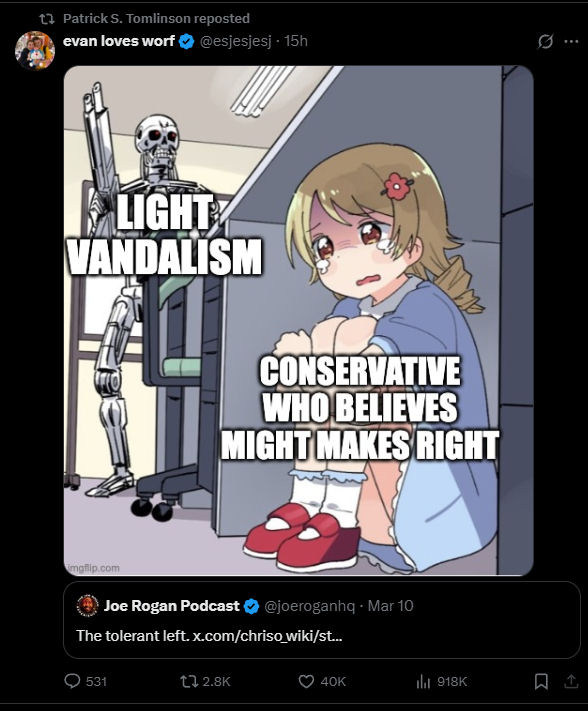This screenshot has height=711, width=588.
Task: Open the three-dot more options menu
Action: 571,41
